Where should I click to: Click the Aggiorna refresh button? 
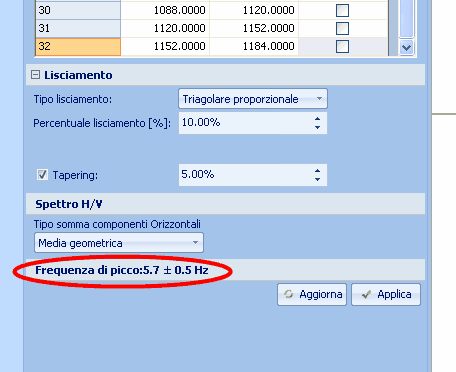(x=312, y=294)
